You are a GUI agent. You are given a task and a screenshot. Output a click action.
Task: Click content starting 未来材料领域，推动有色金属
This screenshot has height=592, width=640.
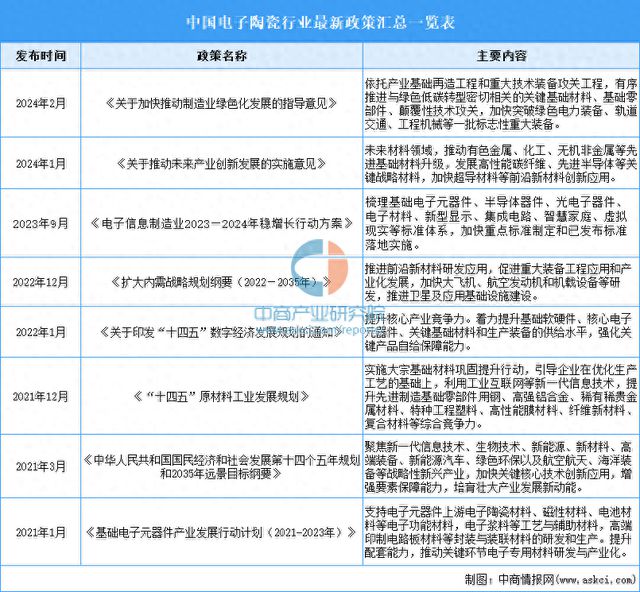click(501, 164)
